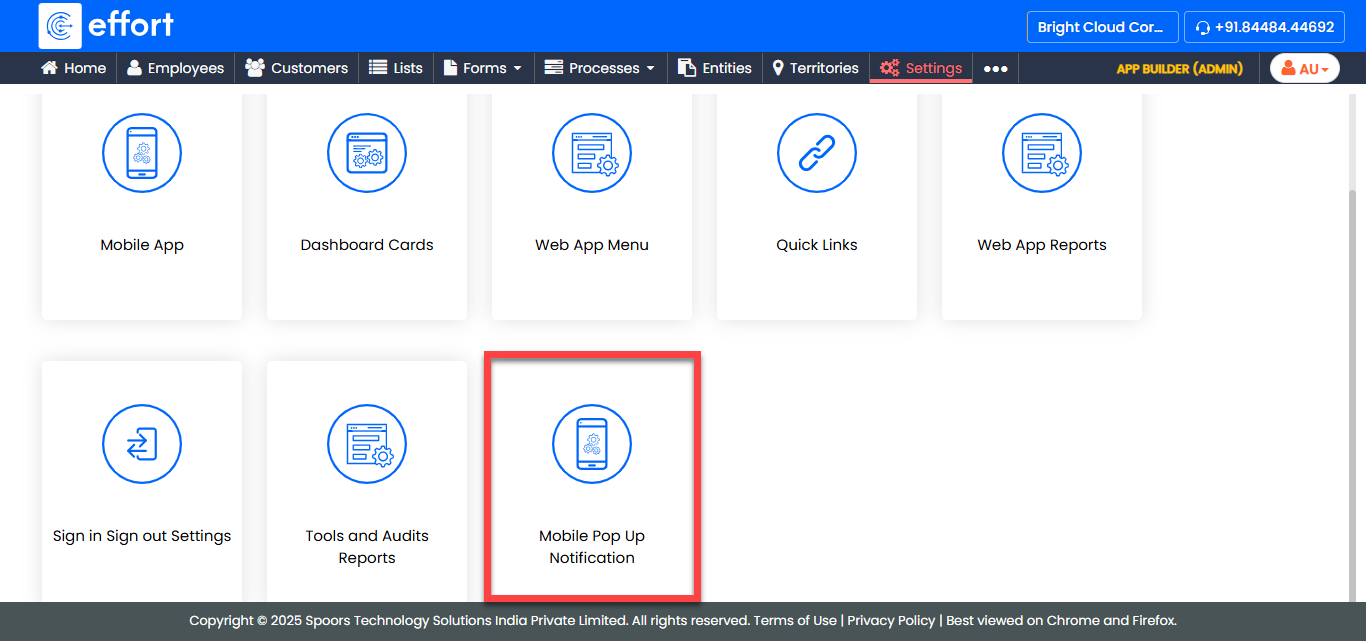Click the support phone number button
The width and height of the screenshot is (1366, 641).
(x=1264, y=27)
